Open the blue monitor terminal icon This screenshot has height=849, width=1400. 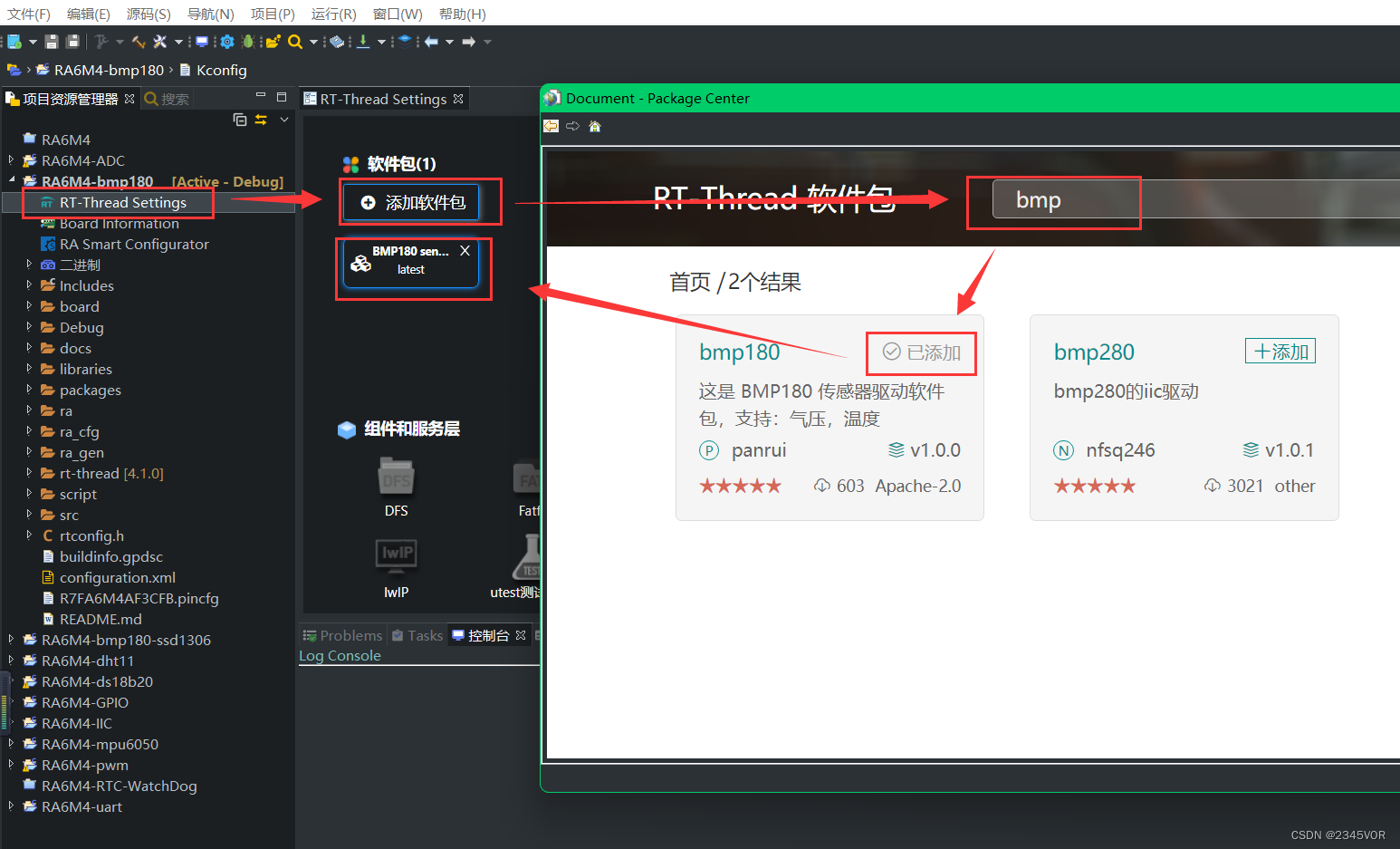click(x=202, y=42)
